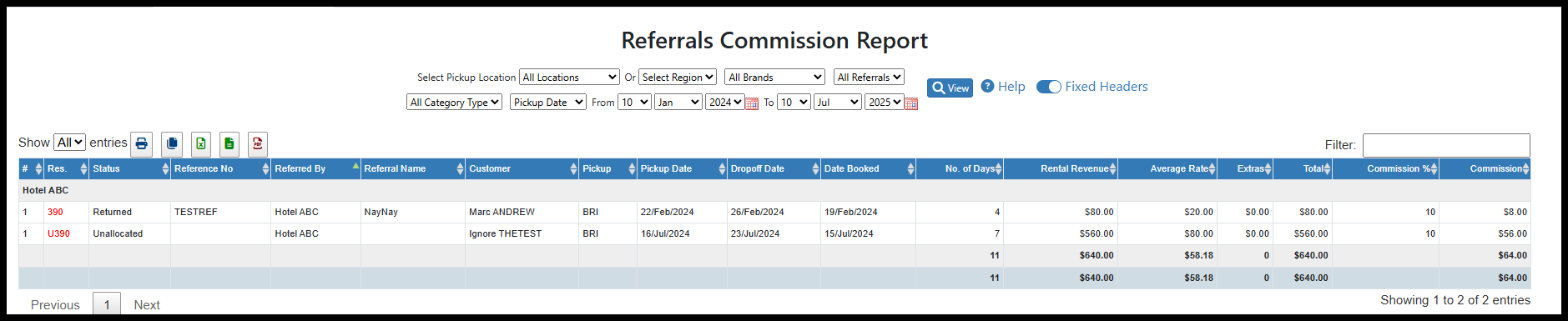
Task: Open reservation 390 link
Action: (x=55, y=212)
